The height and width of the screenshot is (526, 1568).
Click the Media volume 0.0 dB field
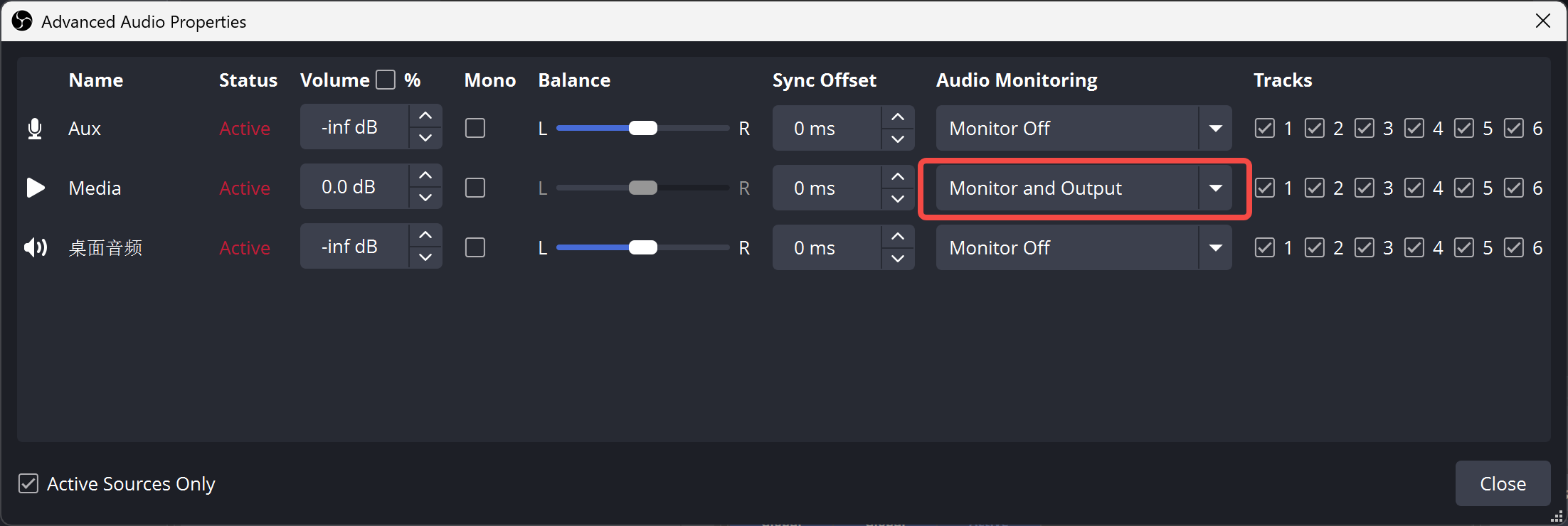tap(354, 187)
